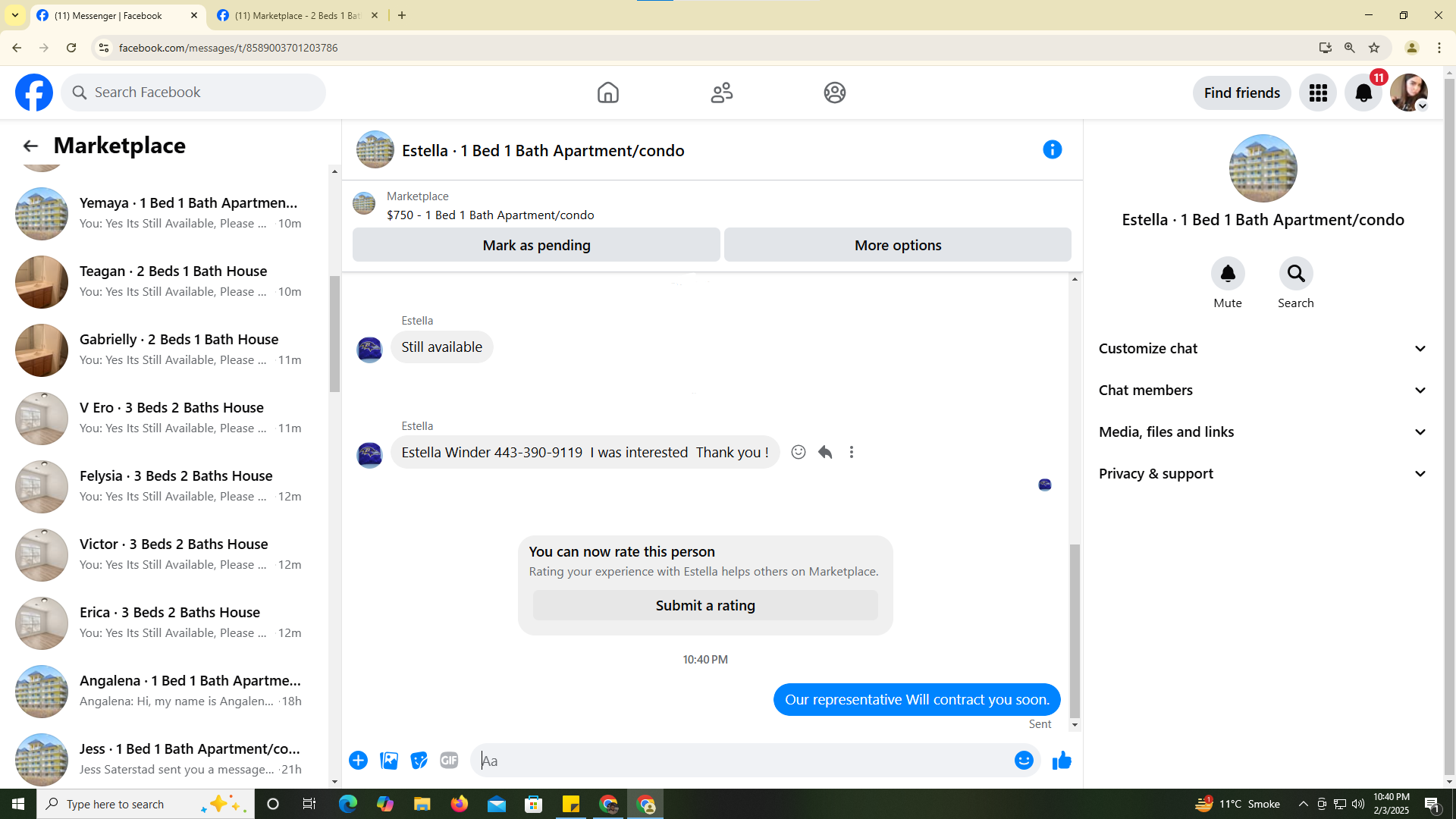Send a thumbs up like
This screenshot has width=1456, height=819.
pyautogui.click(x=1062, y=761)
